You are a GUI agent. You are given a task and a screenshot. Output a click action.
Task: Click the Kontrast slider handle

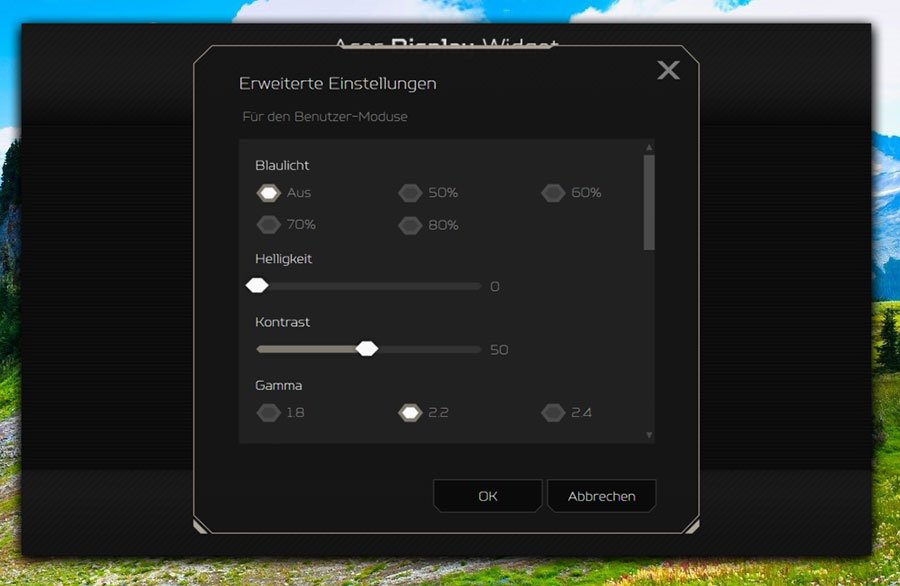[367, 349]
